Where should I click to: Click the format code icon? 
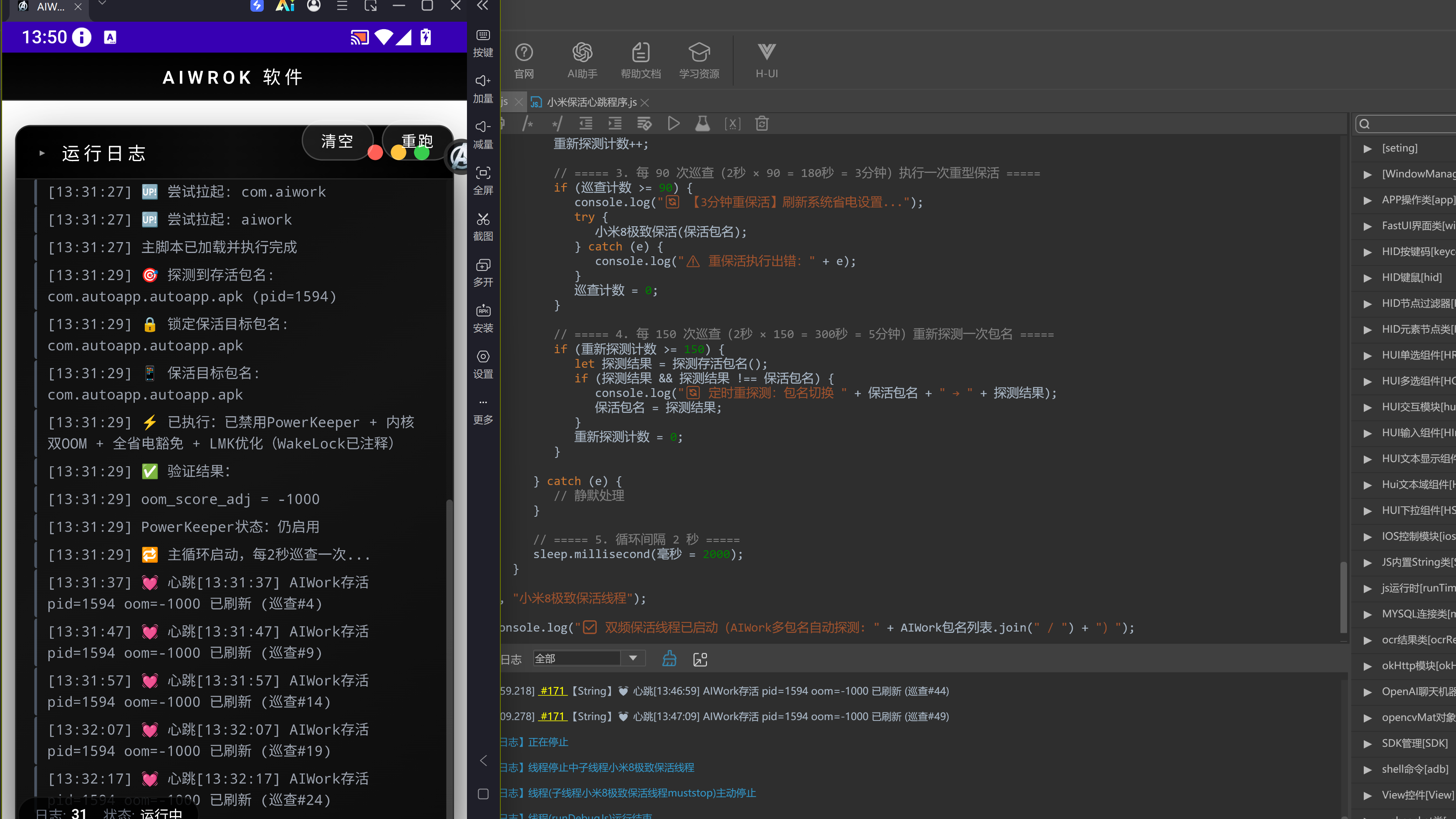(x=644, y=124)
